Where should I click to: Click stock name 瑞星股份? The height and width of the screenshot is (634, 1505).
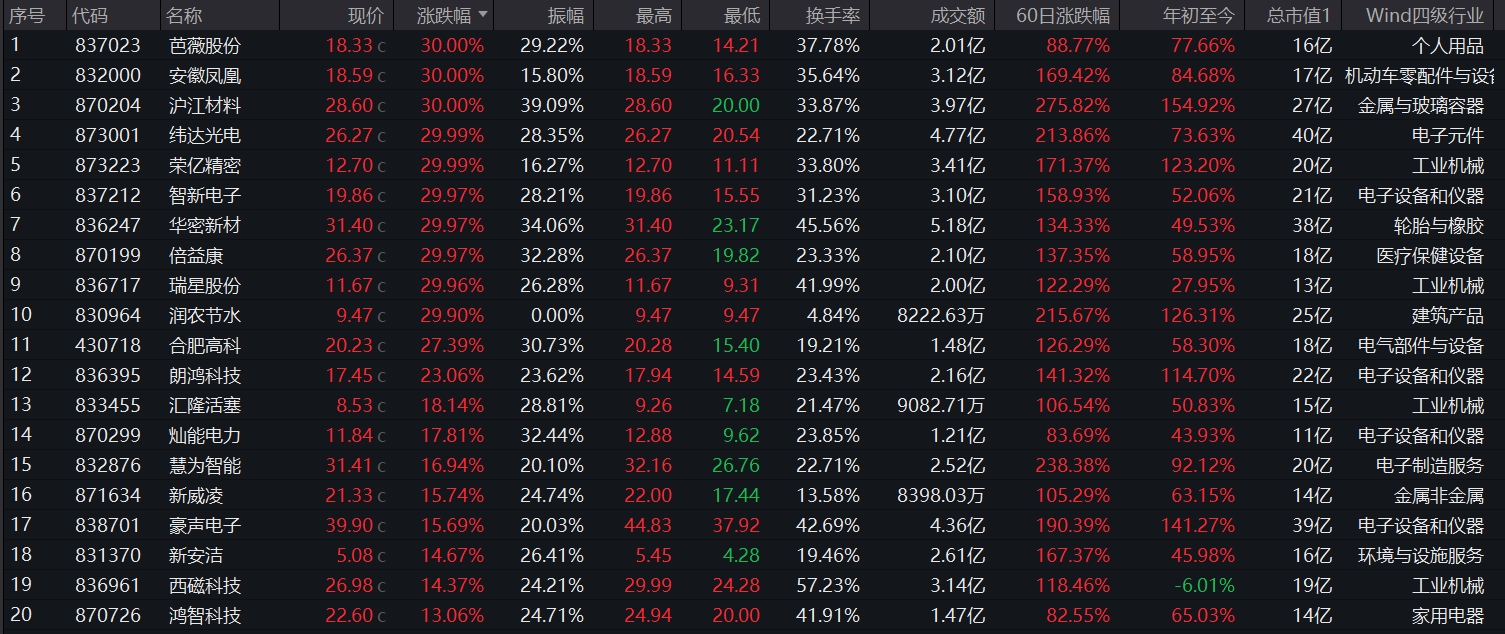205,285
